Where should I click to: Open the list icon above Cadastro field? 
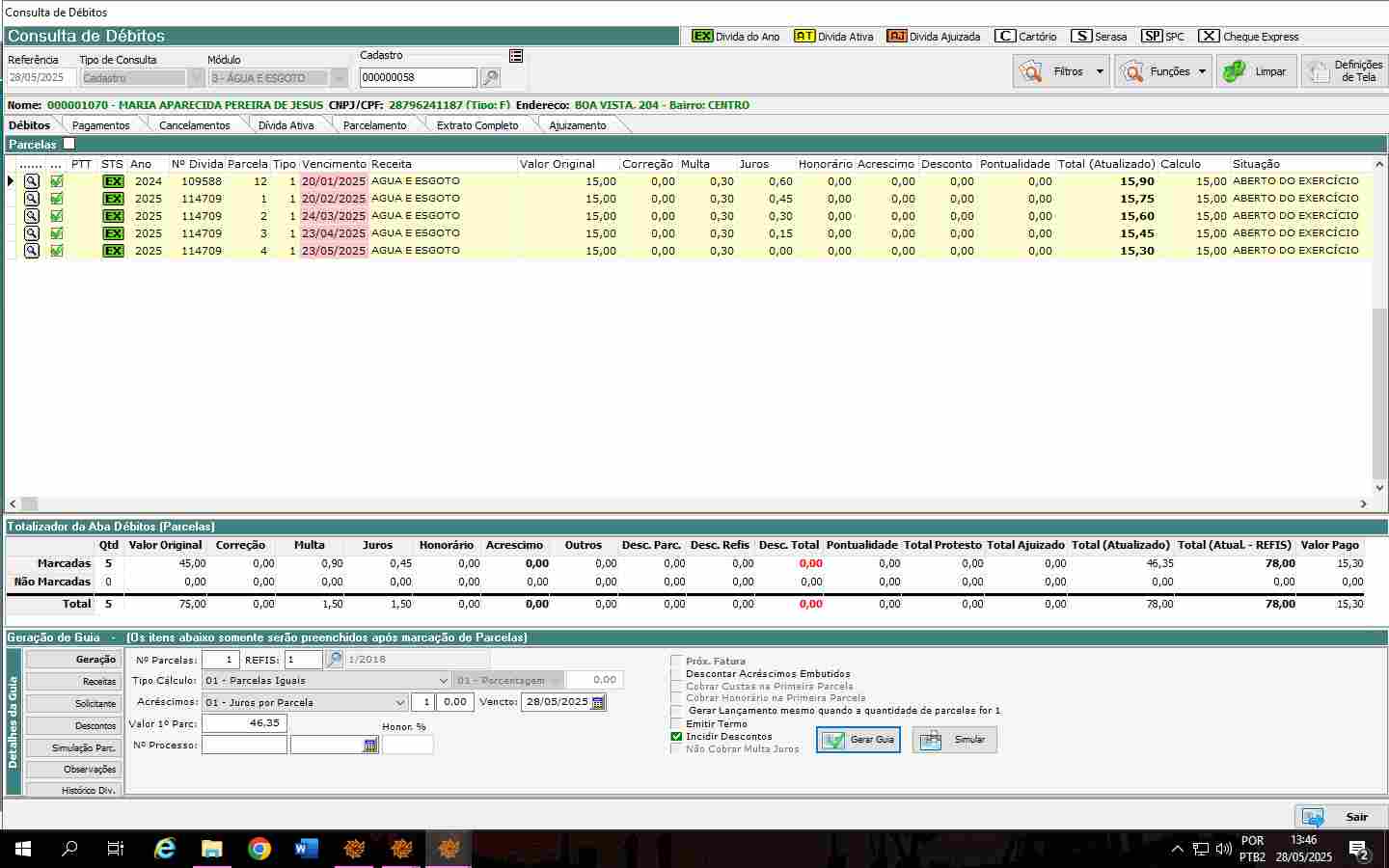[516, 56]
